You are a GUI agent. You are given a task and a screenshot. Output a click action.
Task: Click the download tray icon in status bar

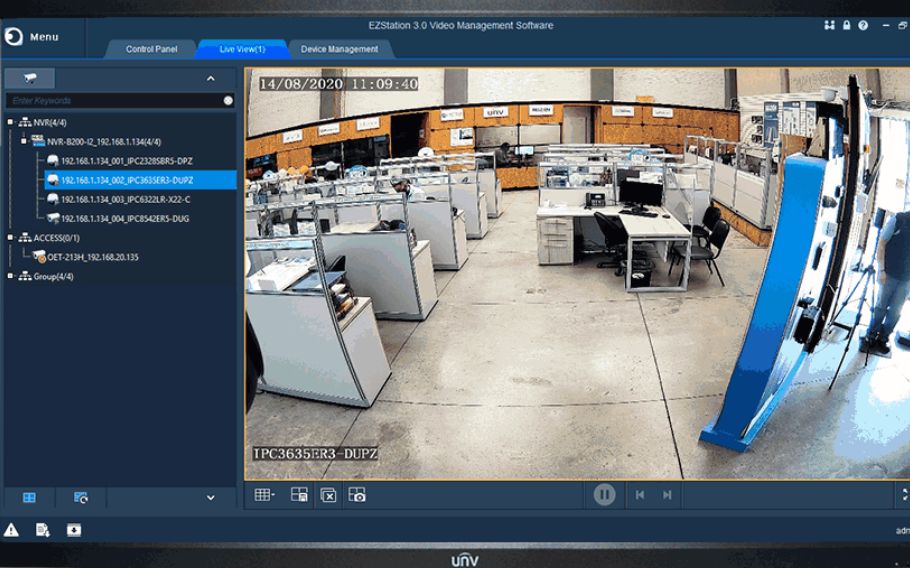coord(74,530)
